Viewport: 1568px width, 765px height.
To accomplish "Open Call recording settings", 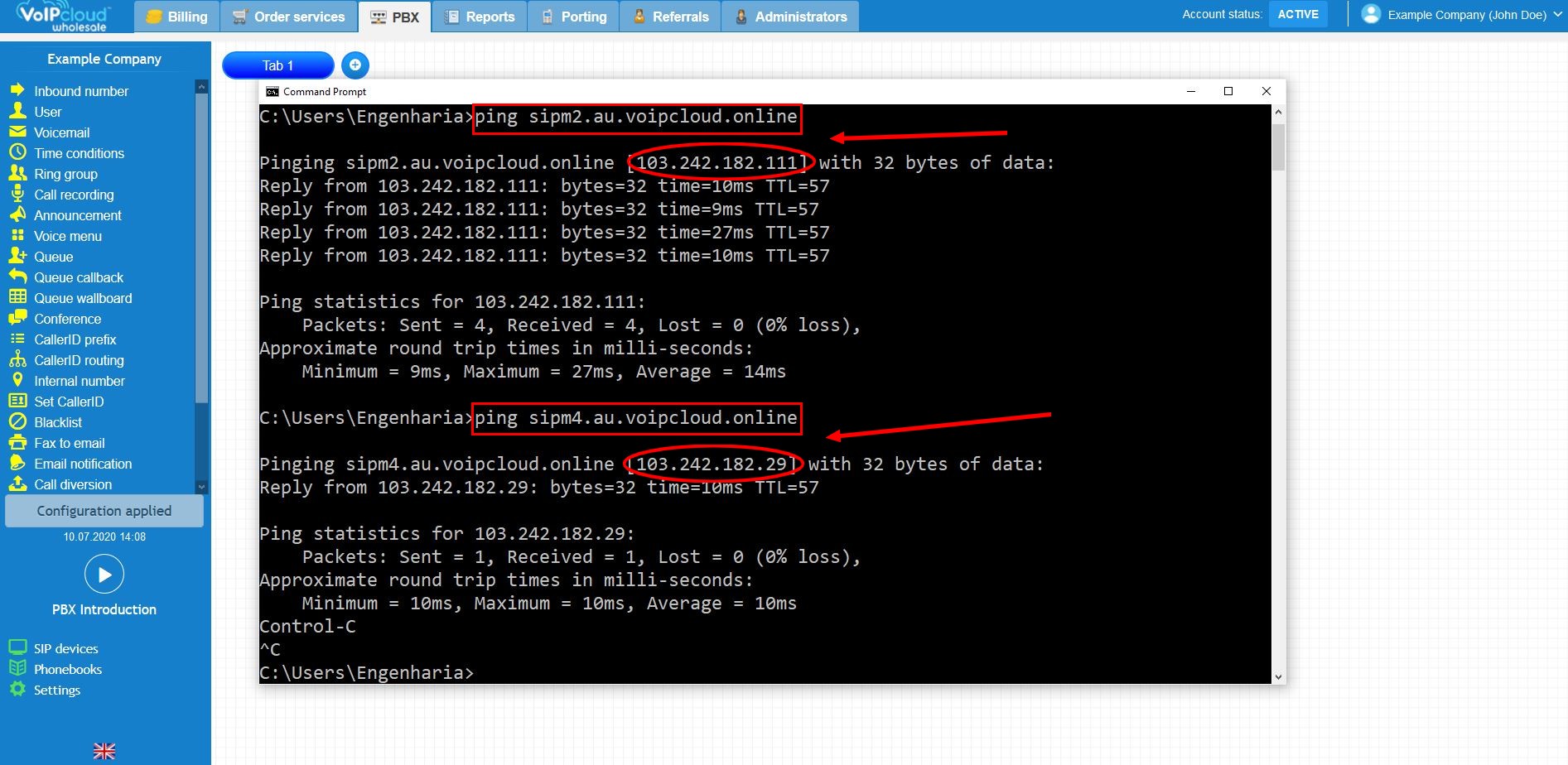I will pos(74,195).
